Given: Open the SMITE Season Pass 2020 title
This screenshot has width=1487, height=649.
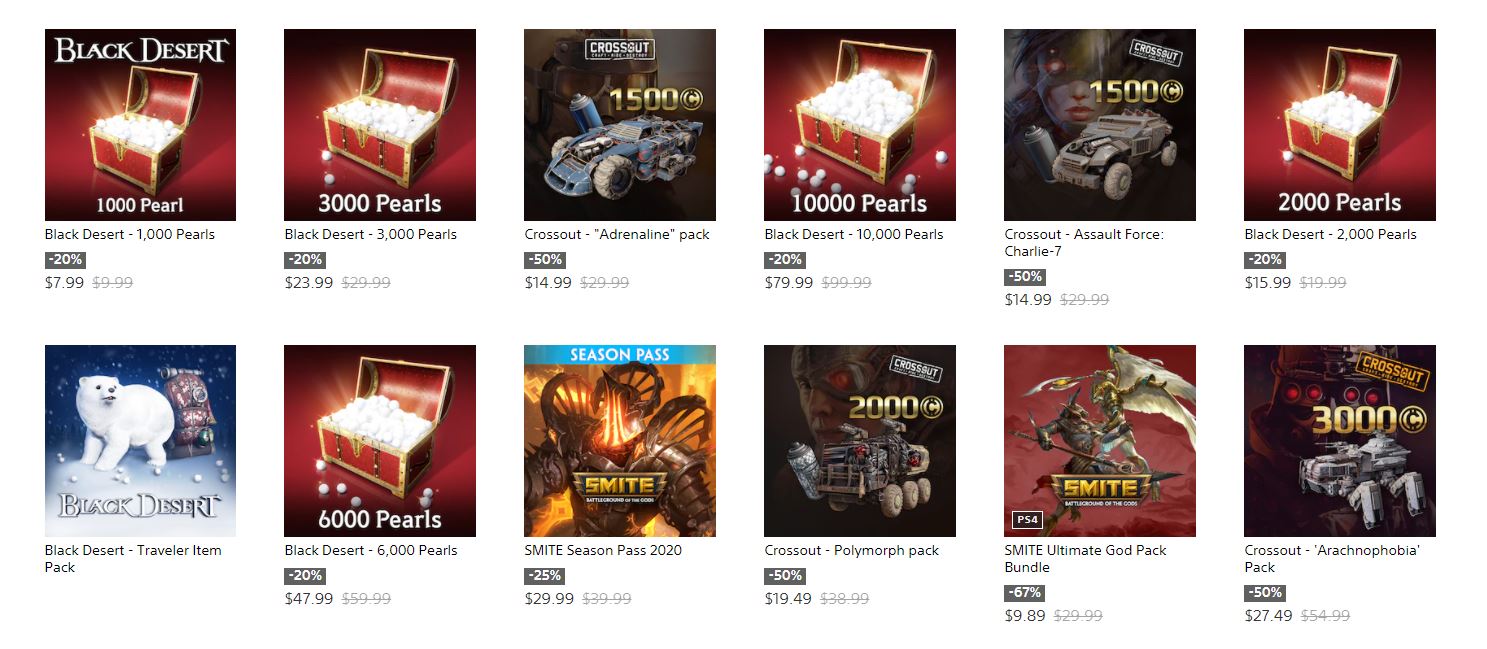Looking at the screenshot, I should (x=603, y=551).
